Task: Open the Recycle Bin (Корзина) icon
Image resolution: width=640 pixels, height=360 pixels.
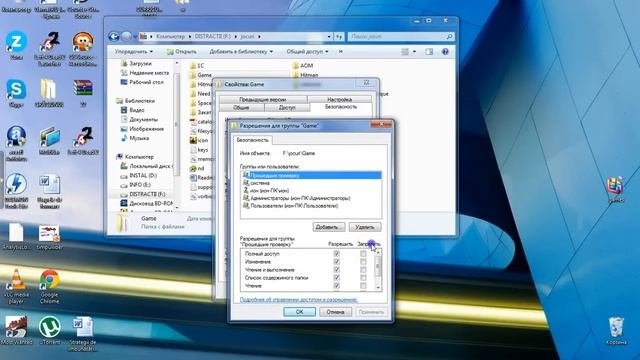Action: click(x=616, y=331)
